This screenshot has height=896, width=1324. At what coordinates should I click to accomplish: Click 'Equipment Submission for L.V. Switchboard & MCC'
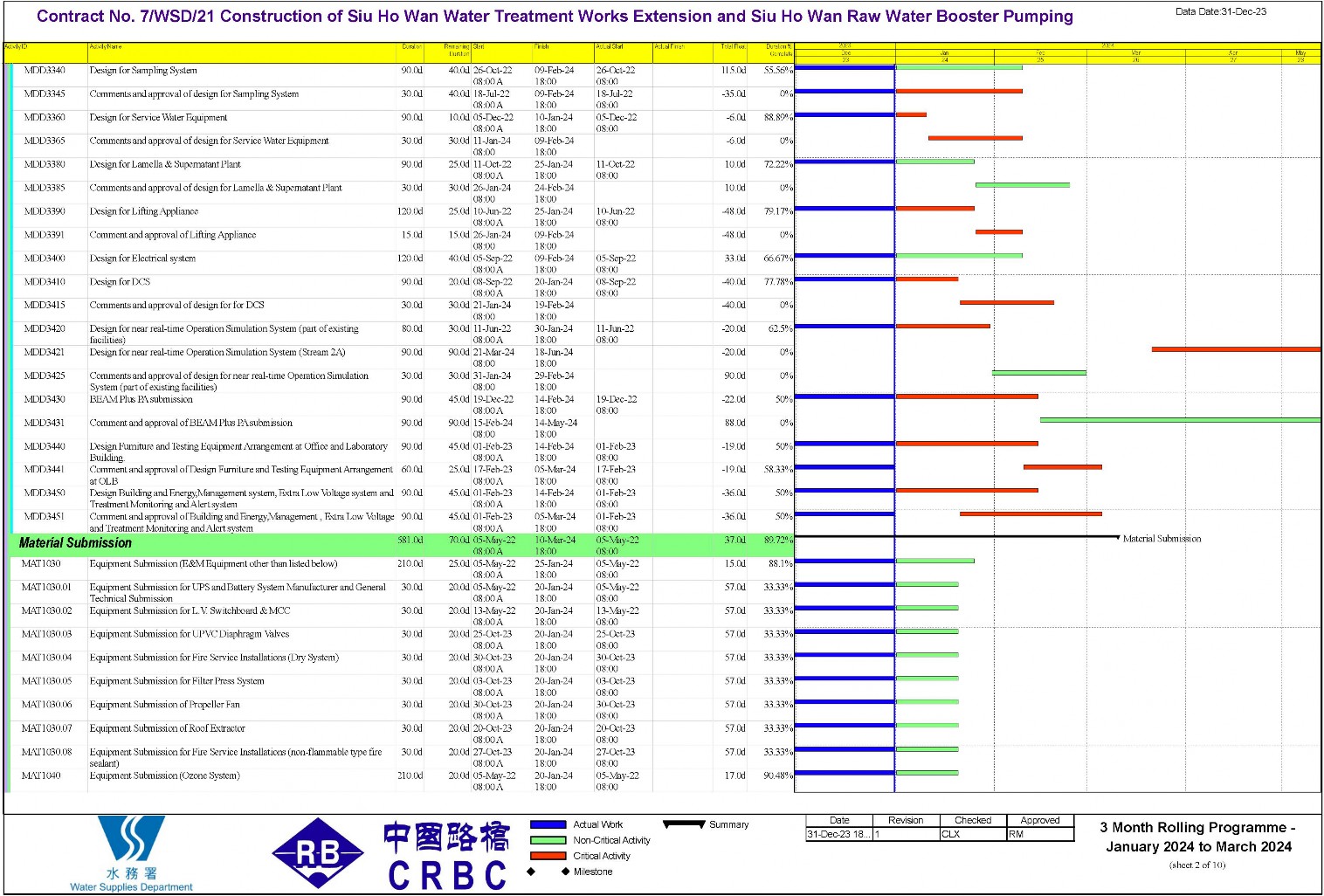[190, 610]
